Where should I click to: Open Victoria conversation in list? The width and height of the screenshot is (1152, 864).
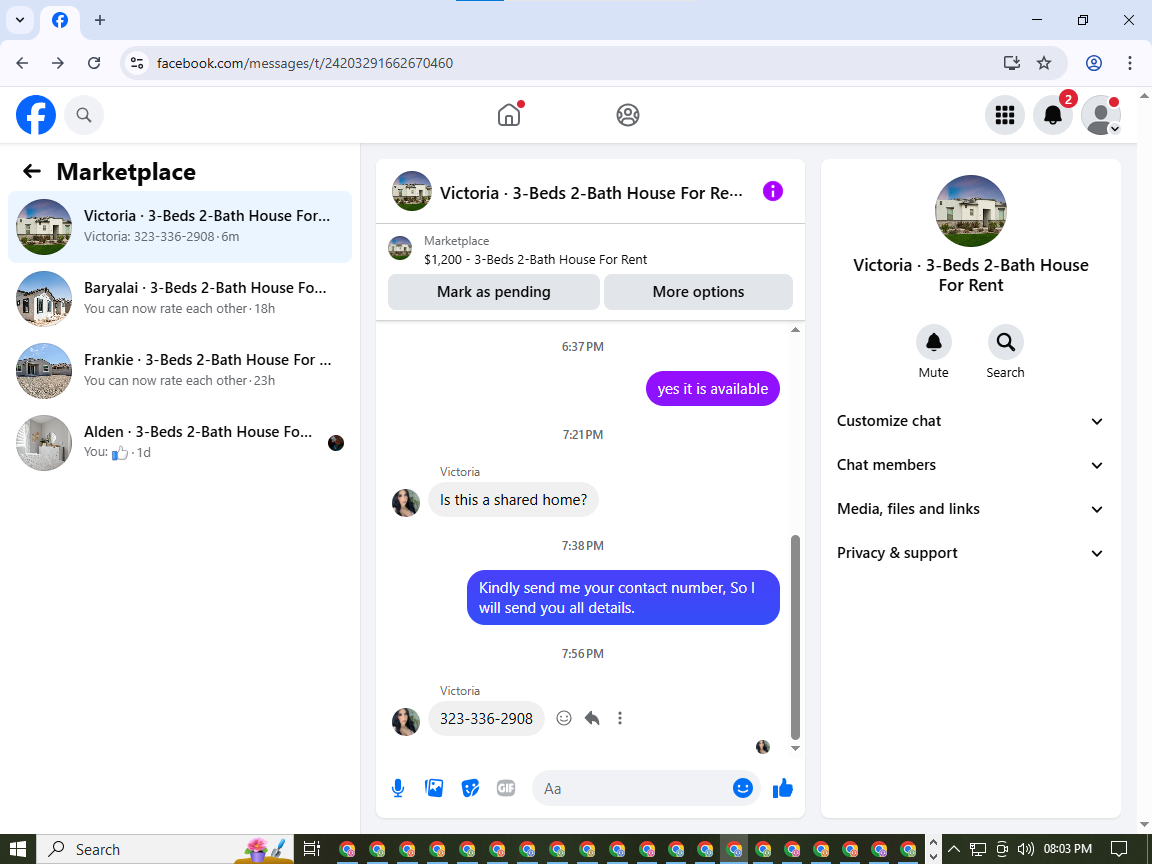point(180,226)
